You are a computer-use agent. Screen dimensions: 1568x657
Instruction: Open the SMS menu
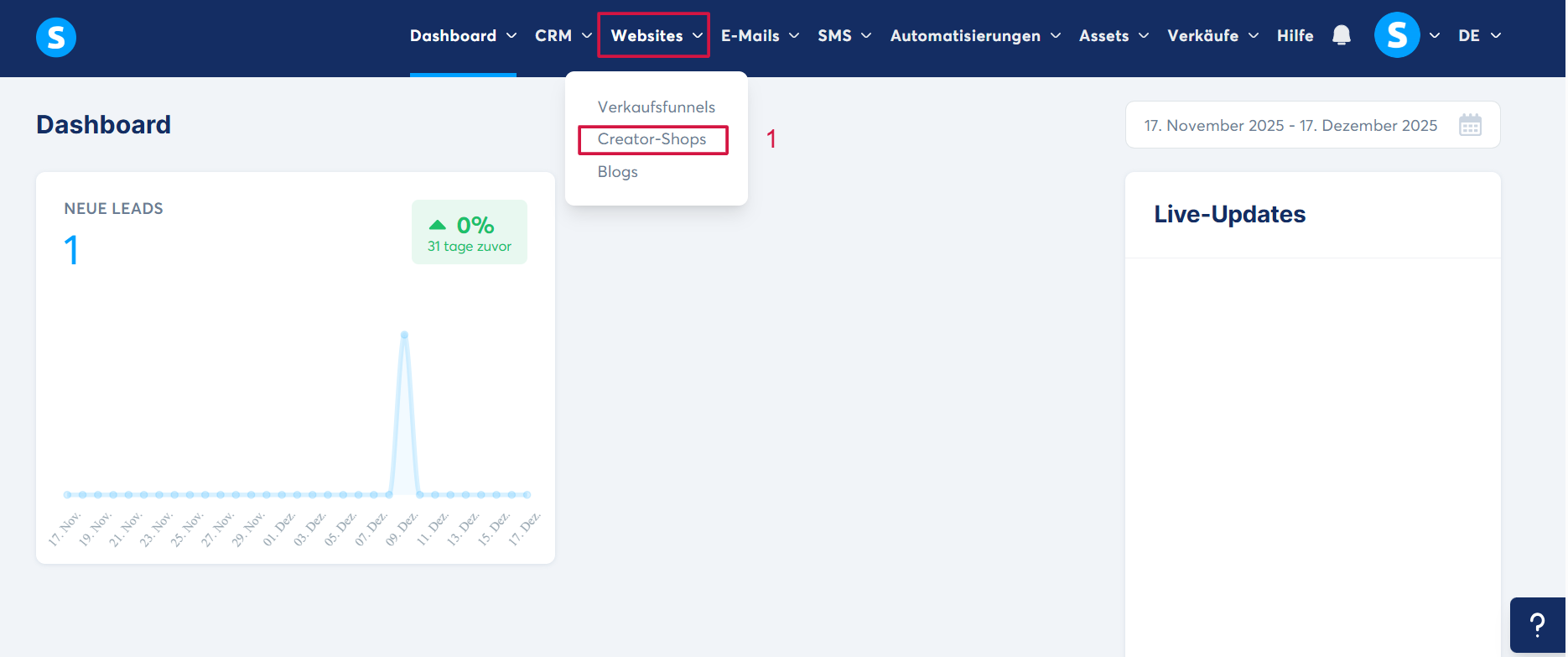[844, 35]
